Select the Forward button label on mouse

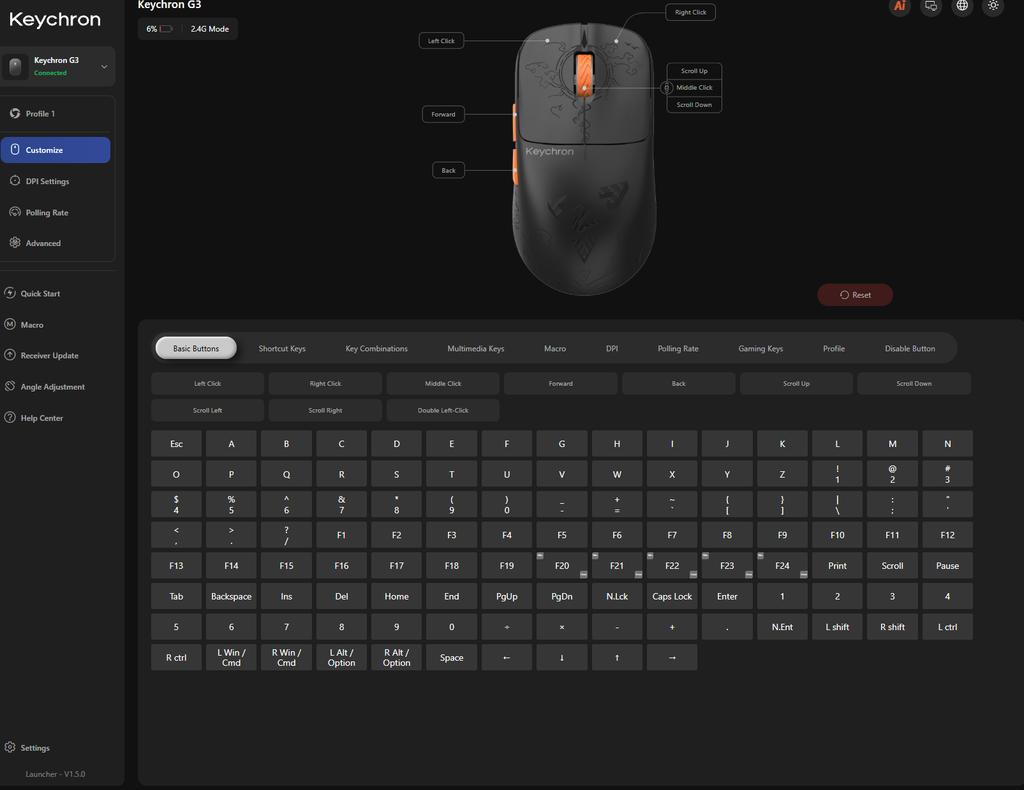click(x=443, y=114)
